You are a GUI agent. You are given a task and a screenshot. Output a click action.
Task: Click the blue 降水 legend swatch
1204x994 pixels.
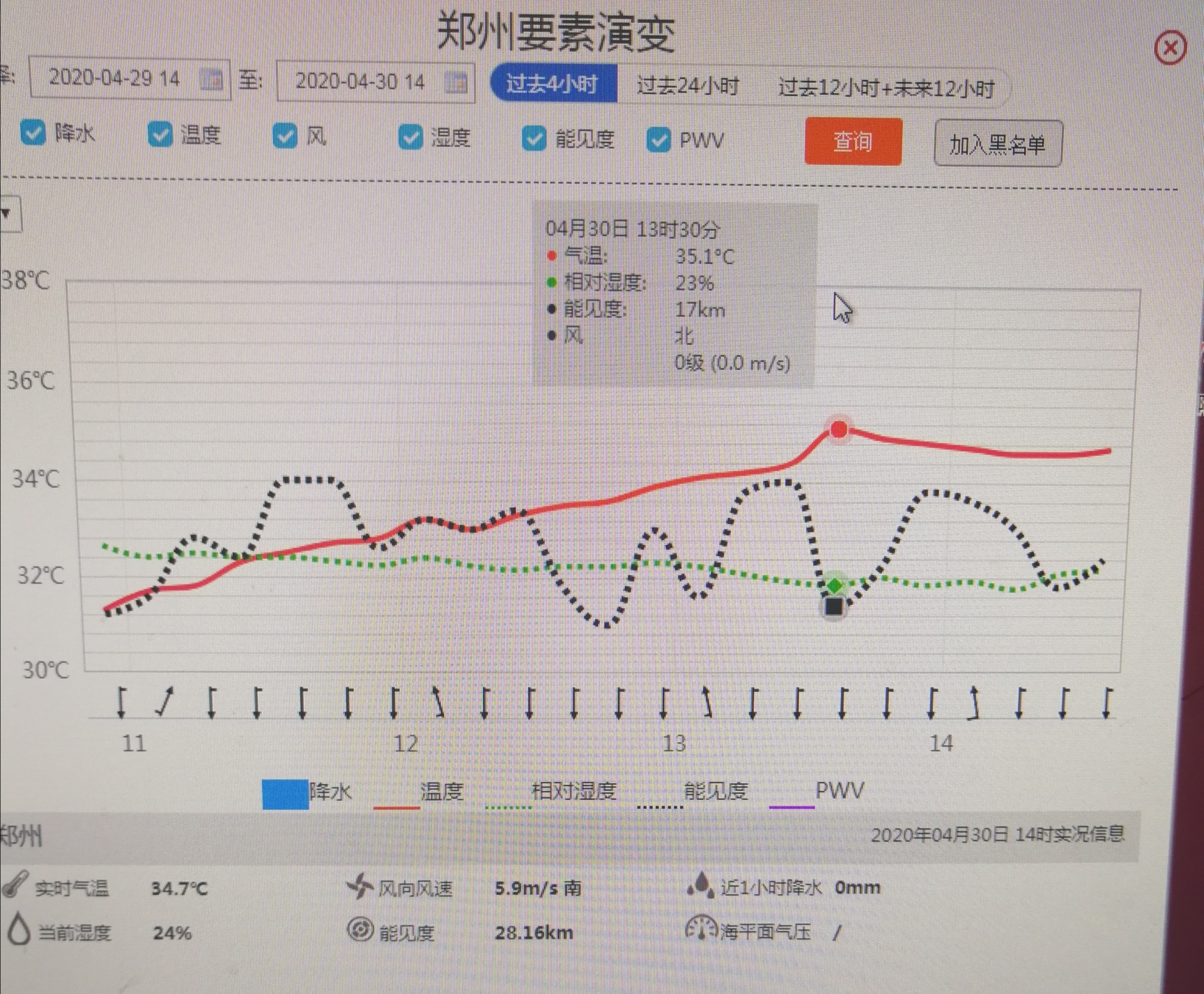[x=285, y=794]
